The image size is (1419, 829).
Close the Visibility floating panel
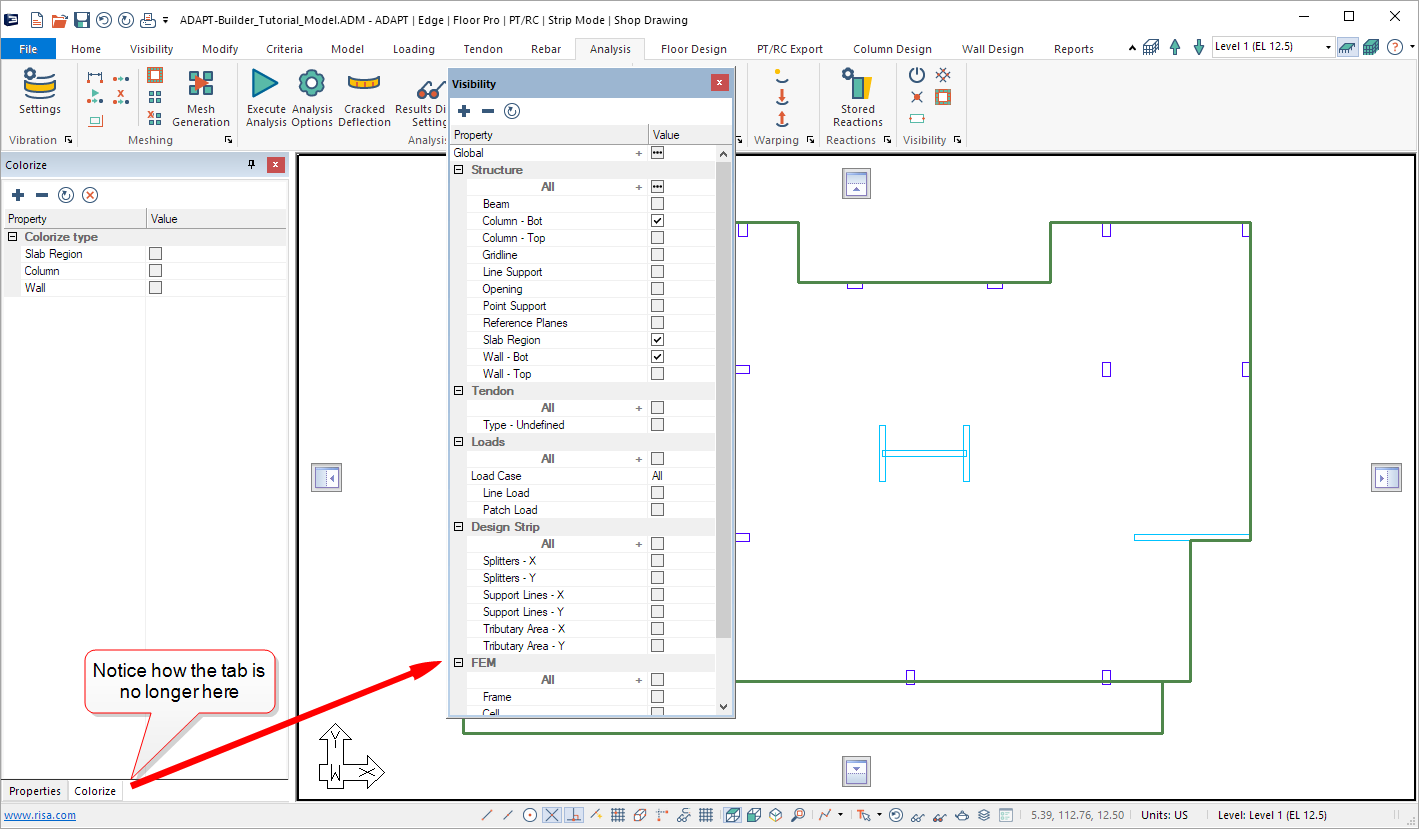718,84
